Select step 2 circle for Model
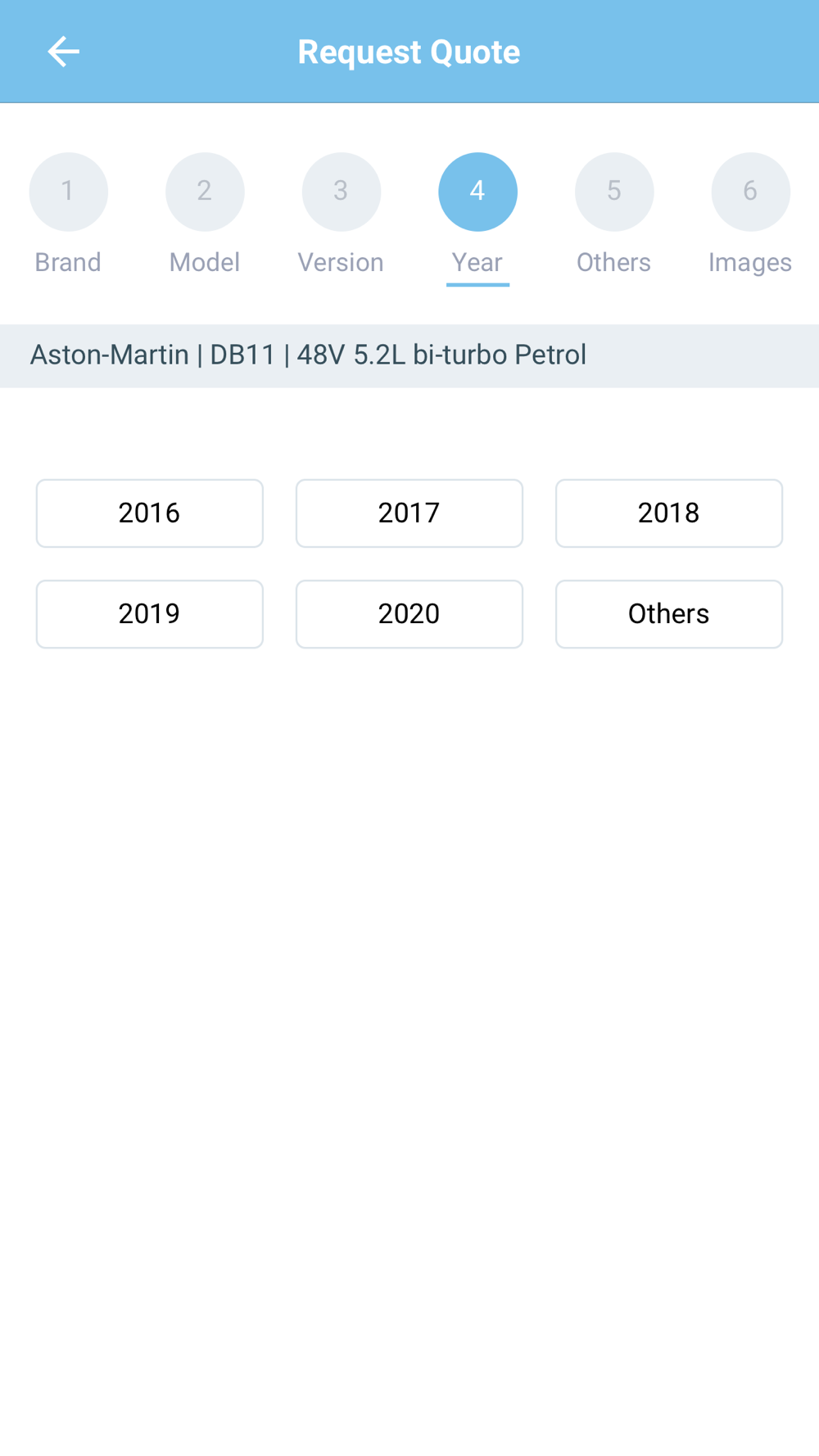This screenshot has height=1456, width=819. pos(205,192)
